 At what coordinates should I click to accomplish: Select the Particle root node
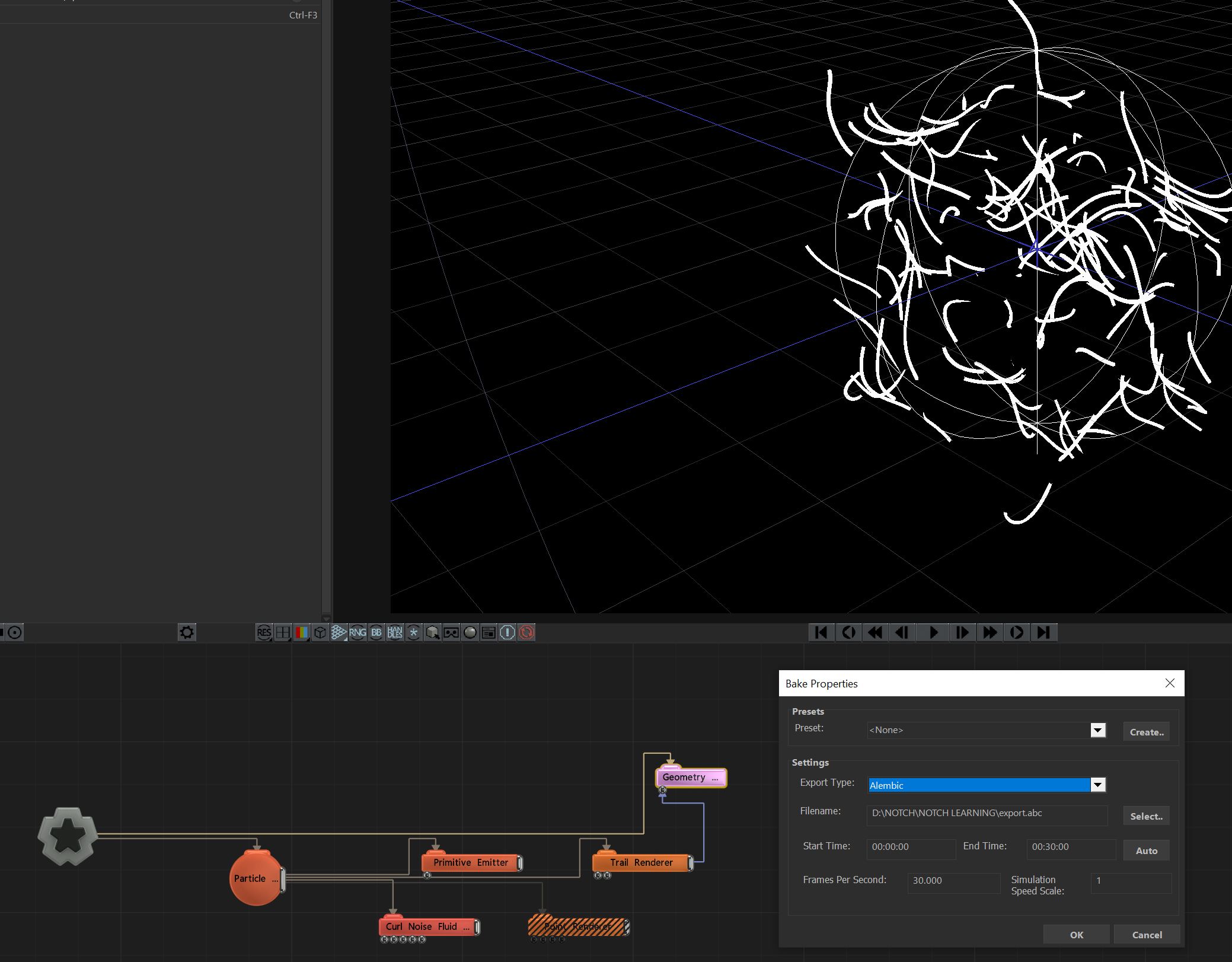256,878
